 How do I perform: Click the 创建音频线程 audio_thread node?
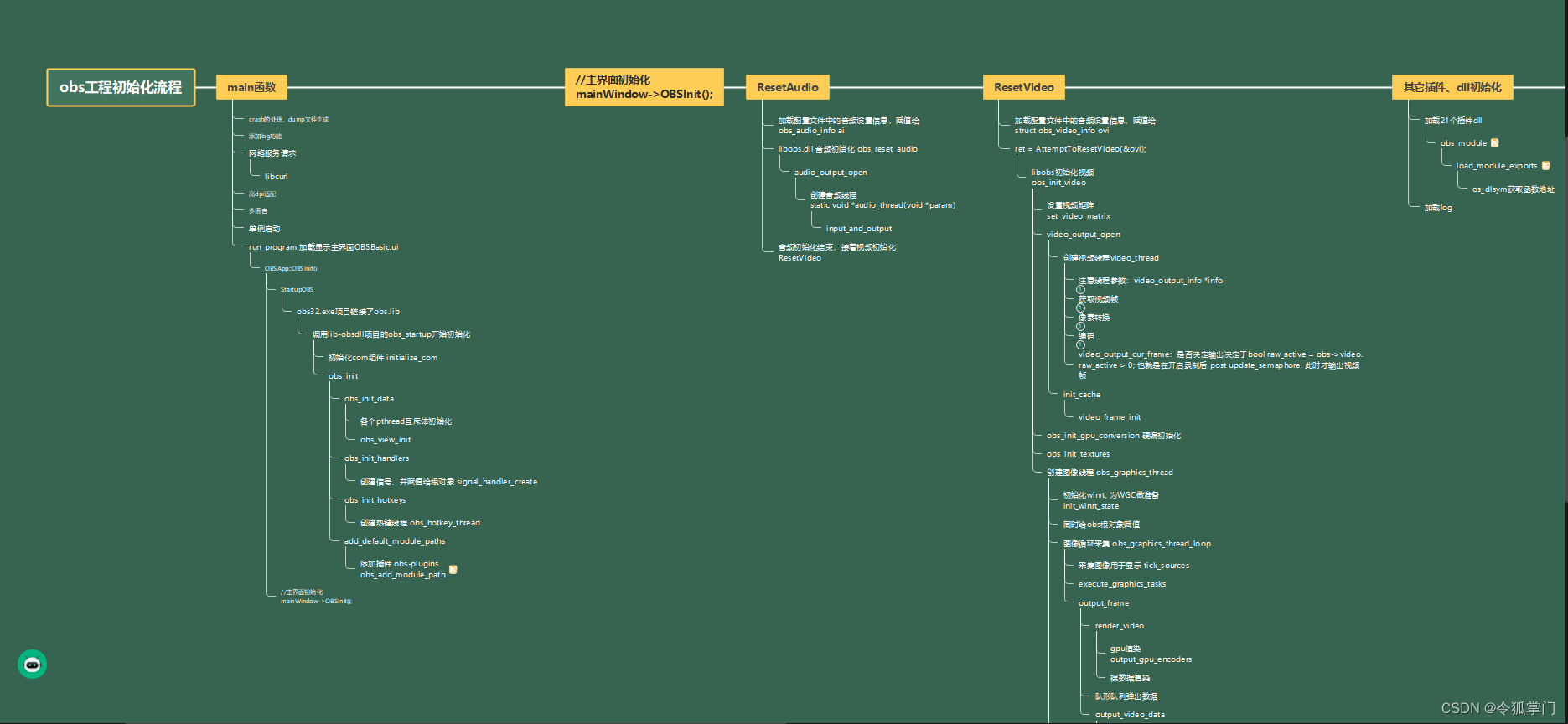tap(882, 200)
